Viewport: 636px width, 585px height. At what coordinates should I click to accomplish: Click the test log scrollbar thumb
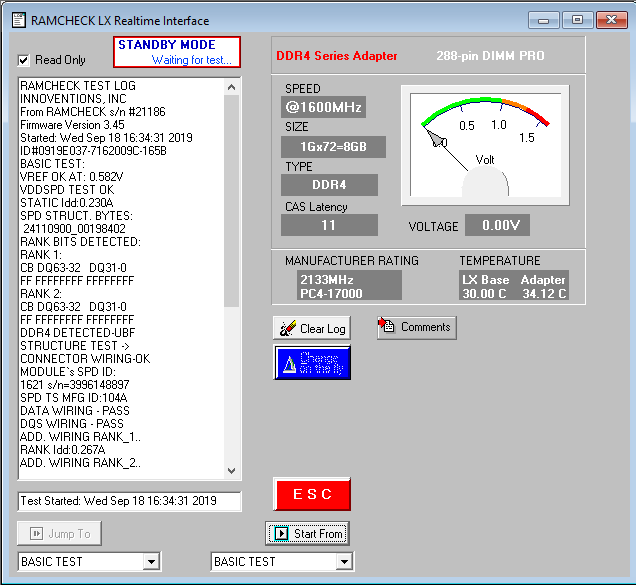(232, 201)
